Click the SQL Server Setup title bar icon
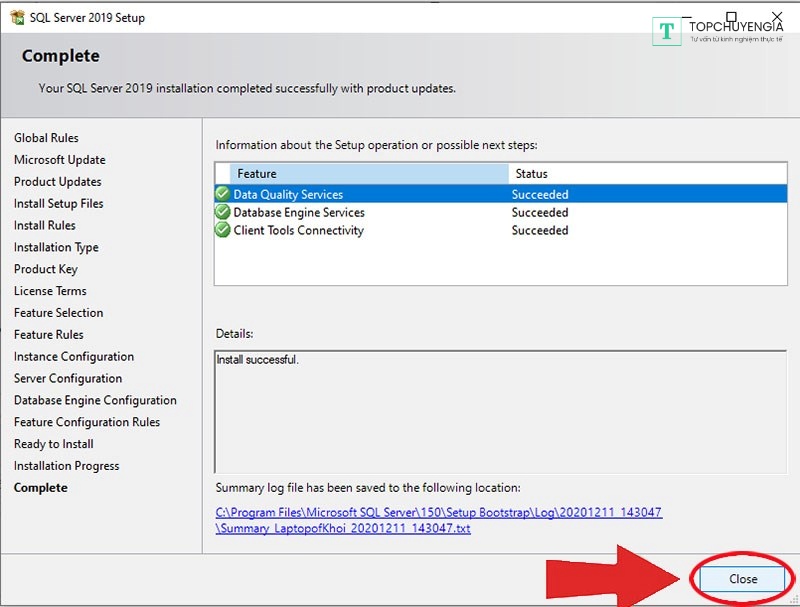800x607 pixels. pos(17,17)
